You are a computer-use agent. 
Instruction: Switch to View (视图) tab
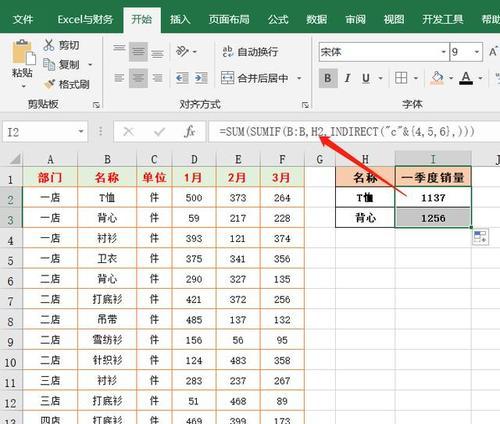coord(394,19)
